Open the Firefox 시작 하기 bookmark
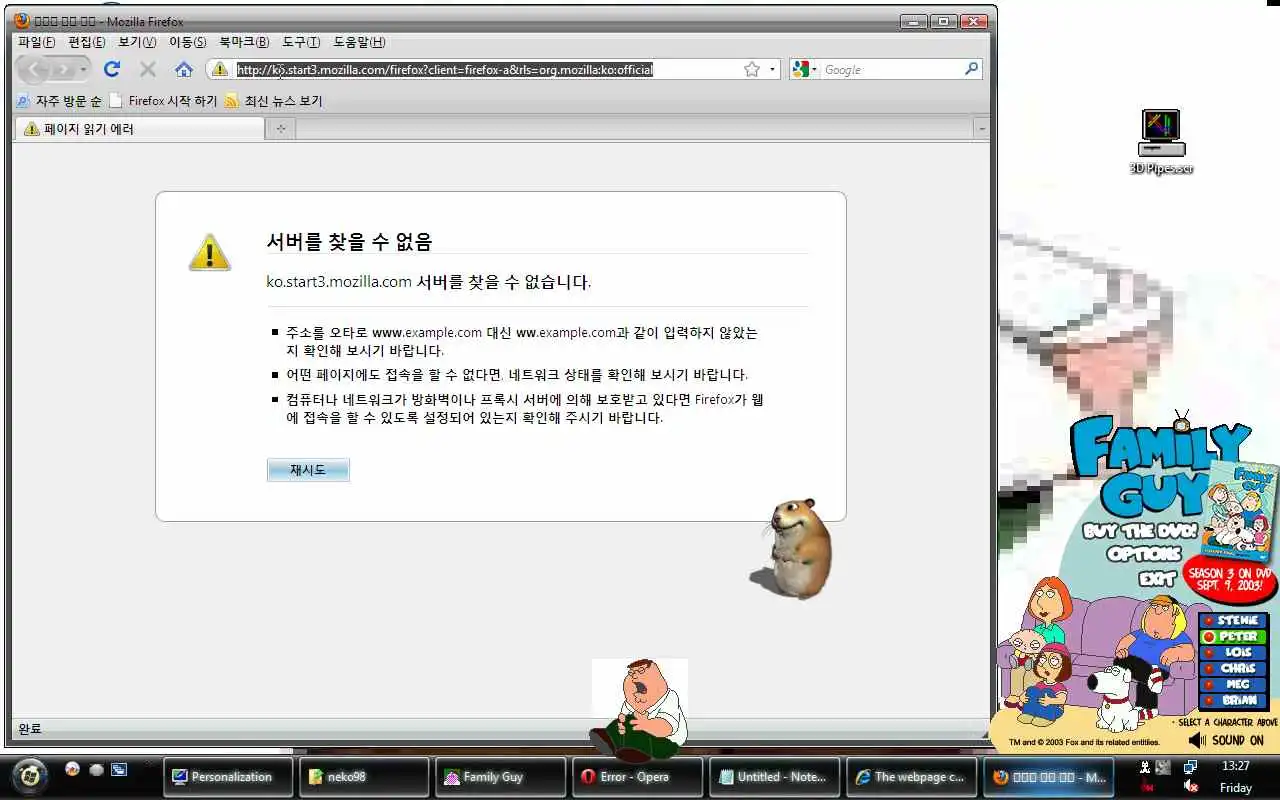This screenshot has height=800, width=1280. pos(163,100)
